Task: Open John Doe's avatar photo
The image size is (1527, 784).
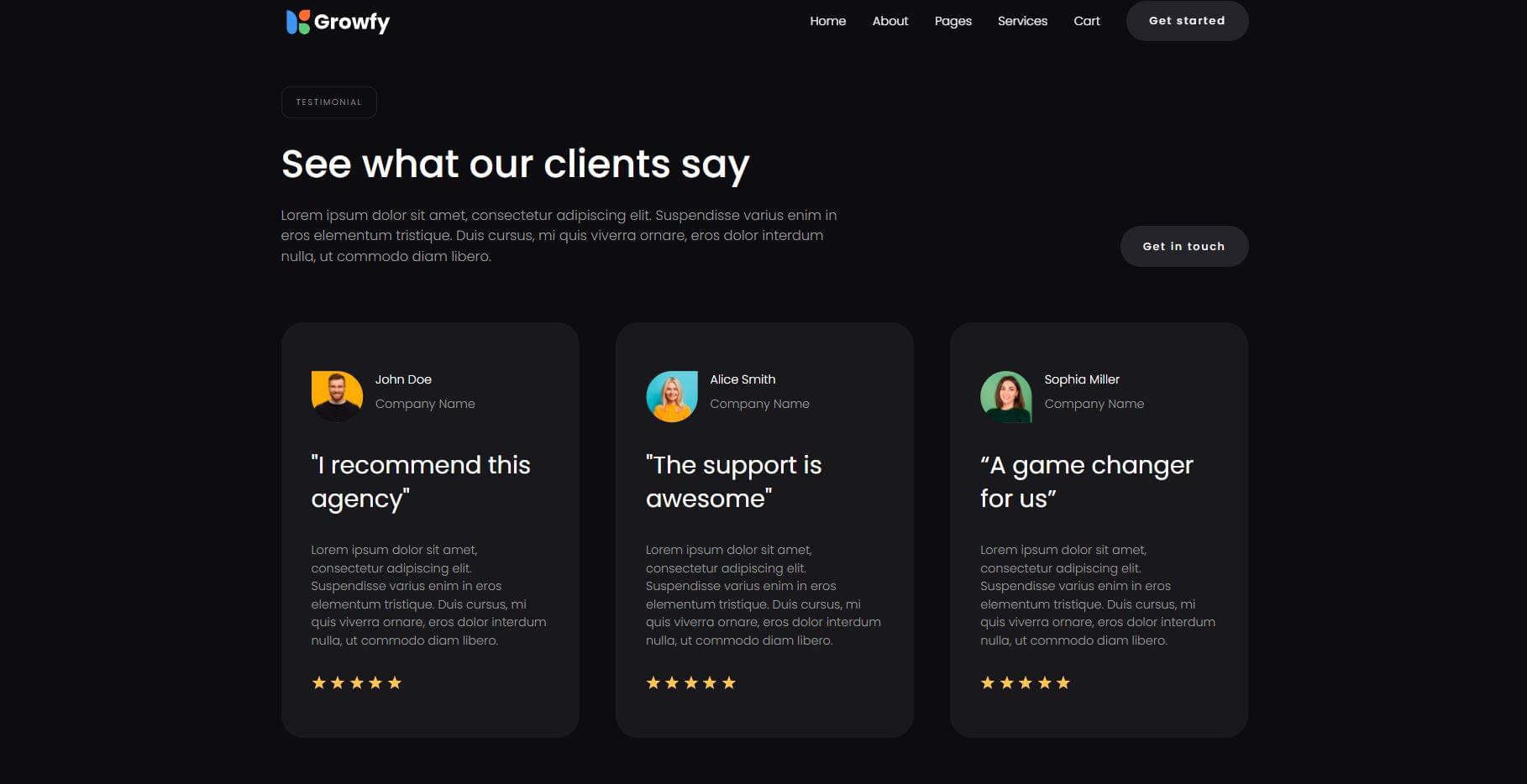Action: [x=337, y=396]
